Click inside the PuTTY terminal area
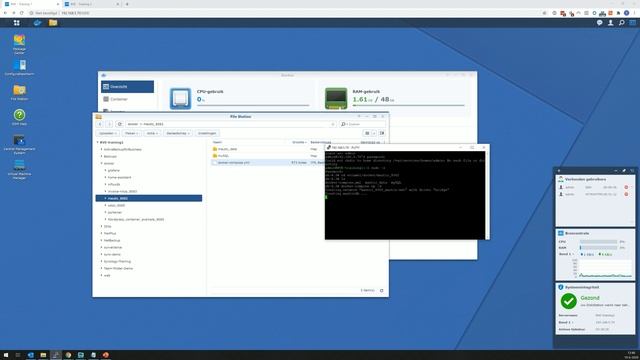The image size is (640, 360). pyautogui.click(x=404, y=195)
